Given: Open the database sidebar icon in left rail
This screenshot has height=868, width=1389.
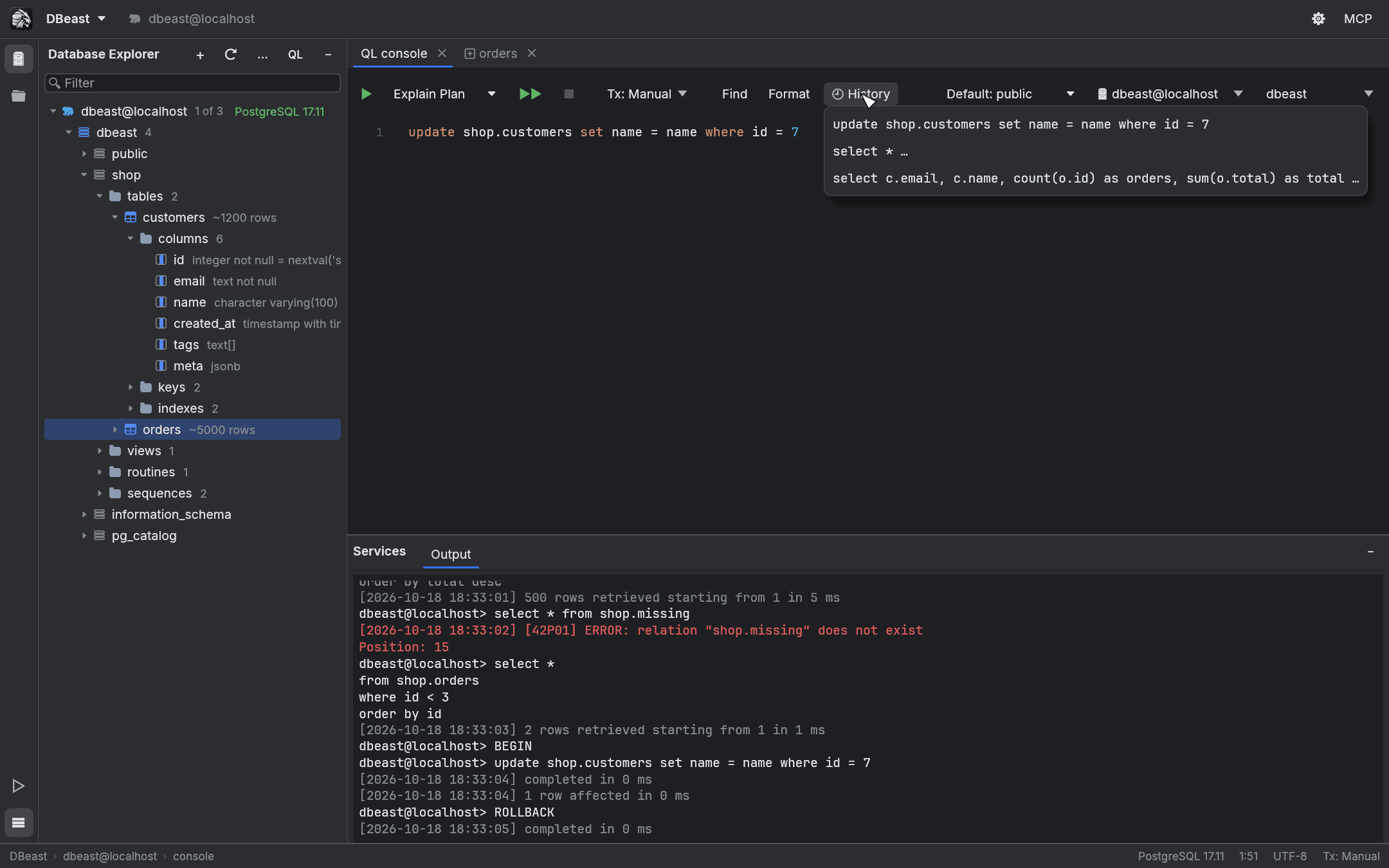Looking at the screenshot, I should click(19, 59).
